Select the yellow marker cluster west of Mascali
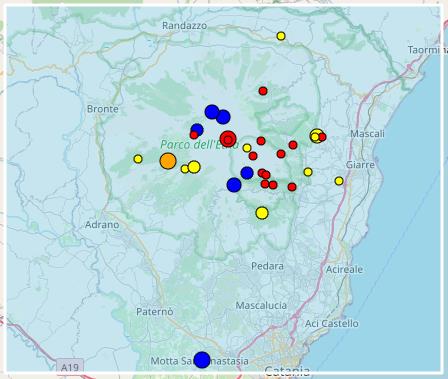Image resolution: width=448 pixels, height=379 pixels. point(316,136)
